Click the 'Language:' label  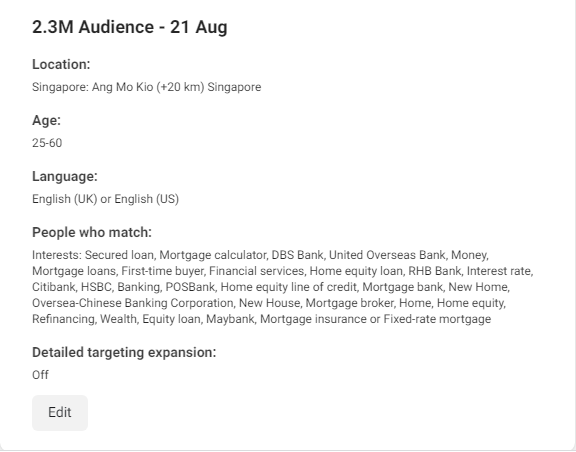pyautogui.click(x=65, y=176)
